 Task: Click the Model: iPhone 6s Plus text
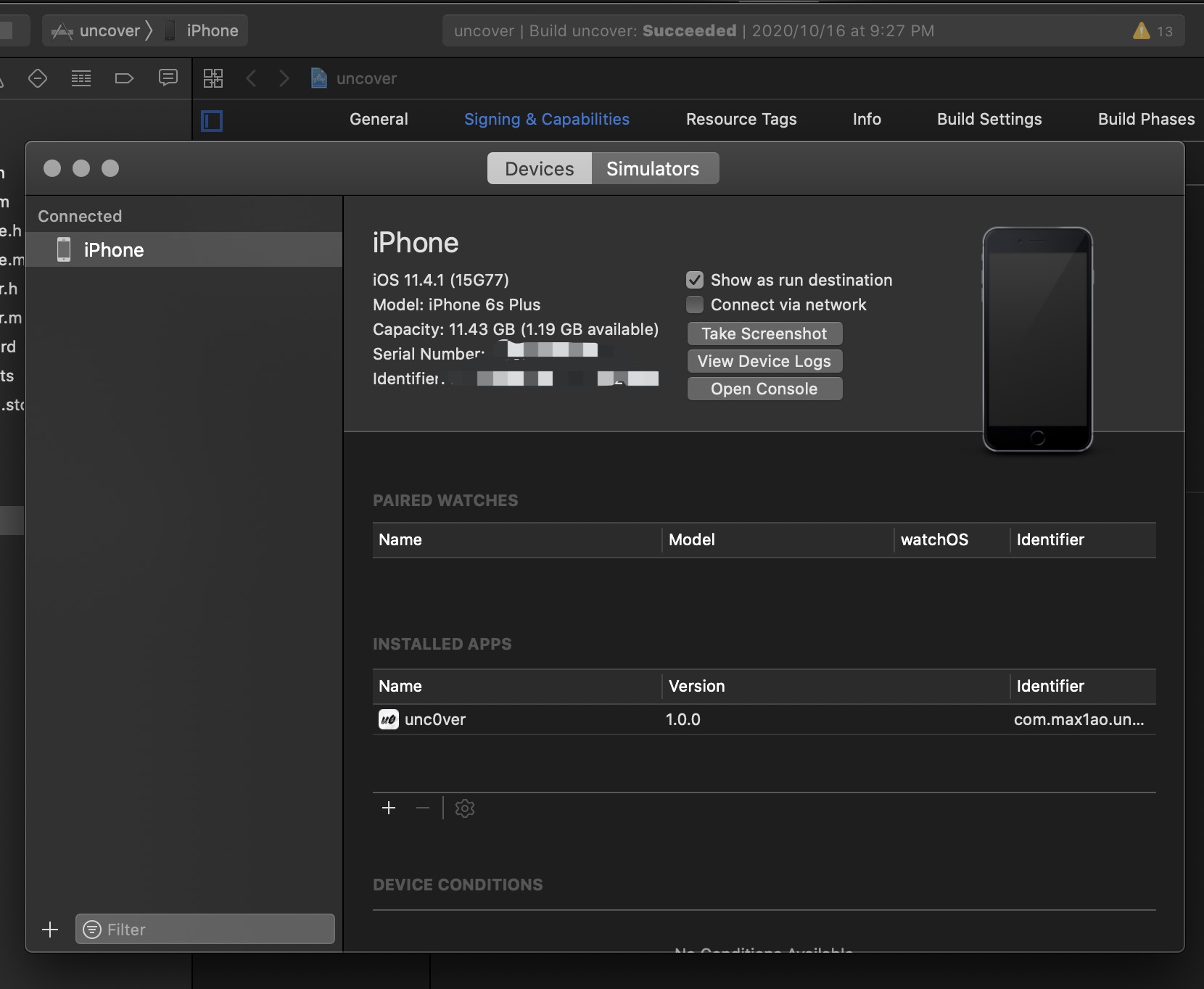(457, 305)
